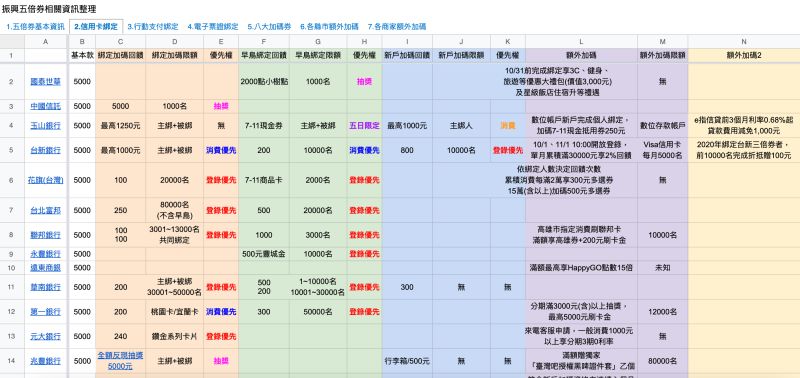Open the 第一銀行 link

tap(45, 312)
